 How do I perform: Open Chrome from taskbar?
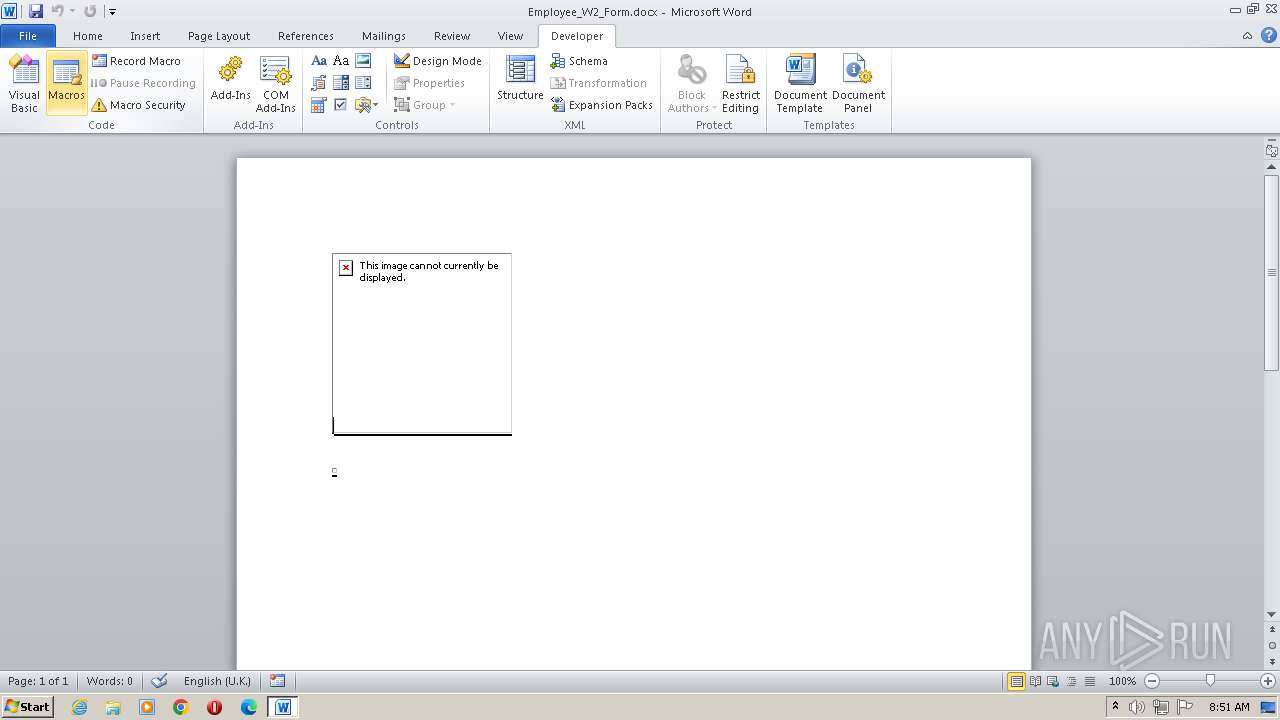tap(181, 707)
